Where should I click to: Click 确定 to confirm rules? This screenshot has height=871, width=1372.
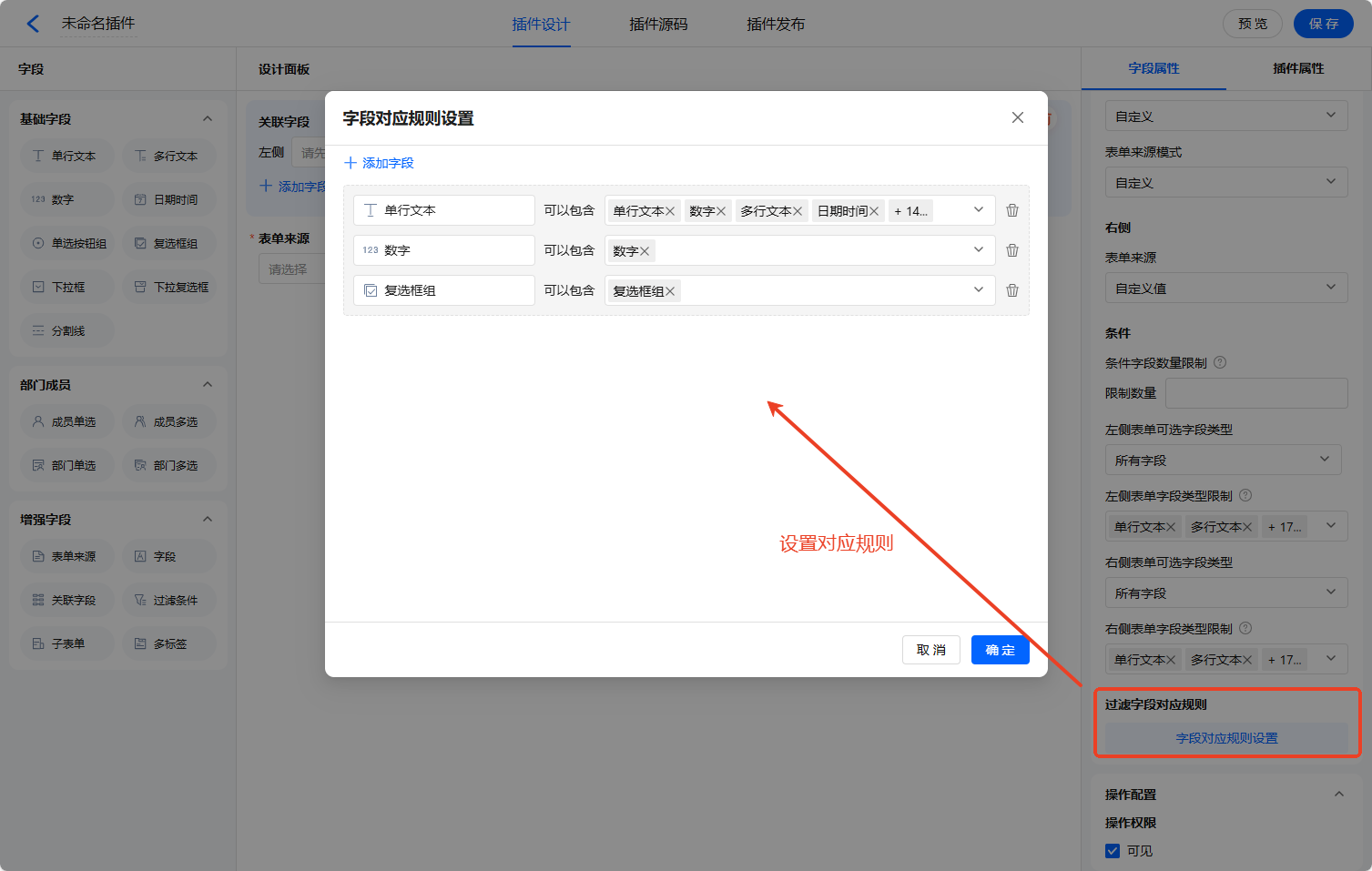pos(1000,650)
